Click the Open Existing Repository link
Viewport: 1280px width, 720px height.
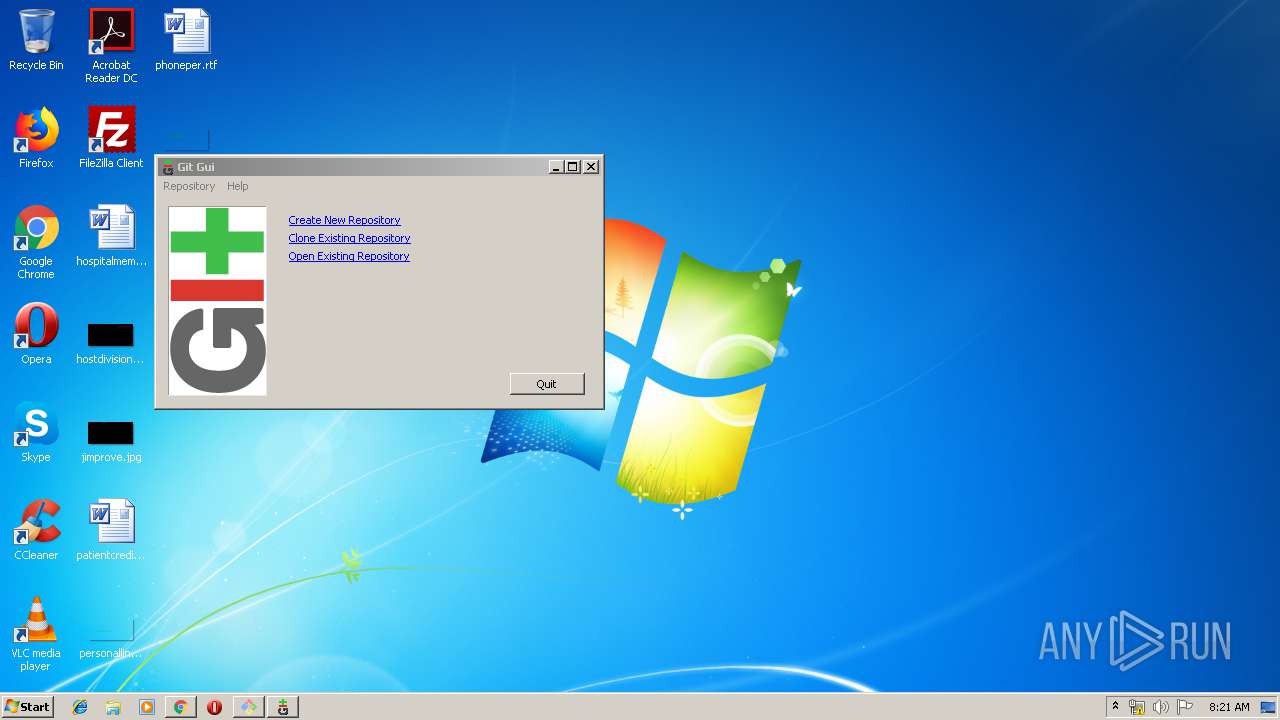pos(348,256)
